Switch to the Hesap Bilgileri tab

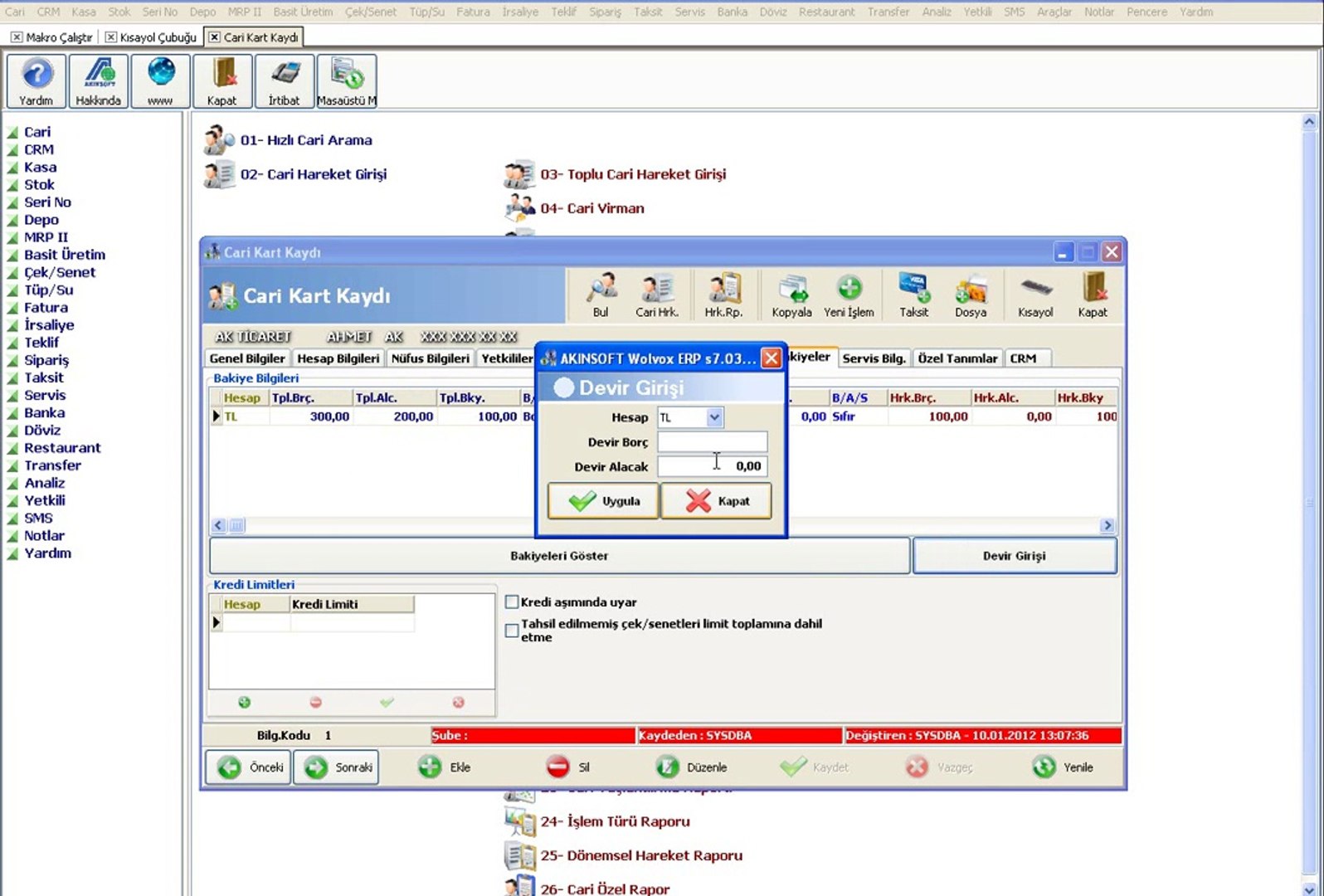[338, 358]
